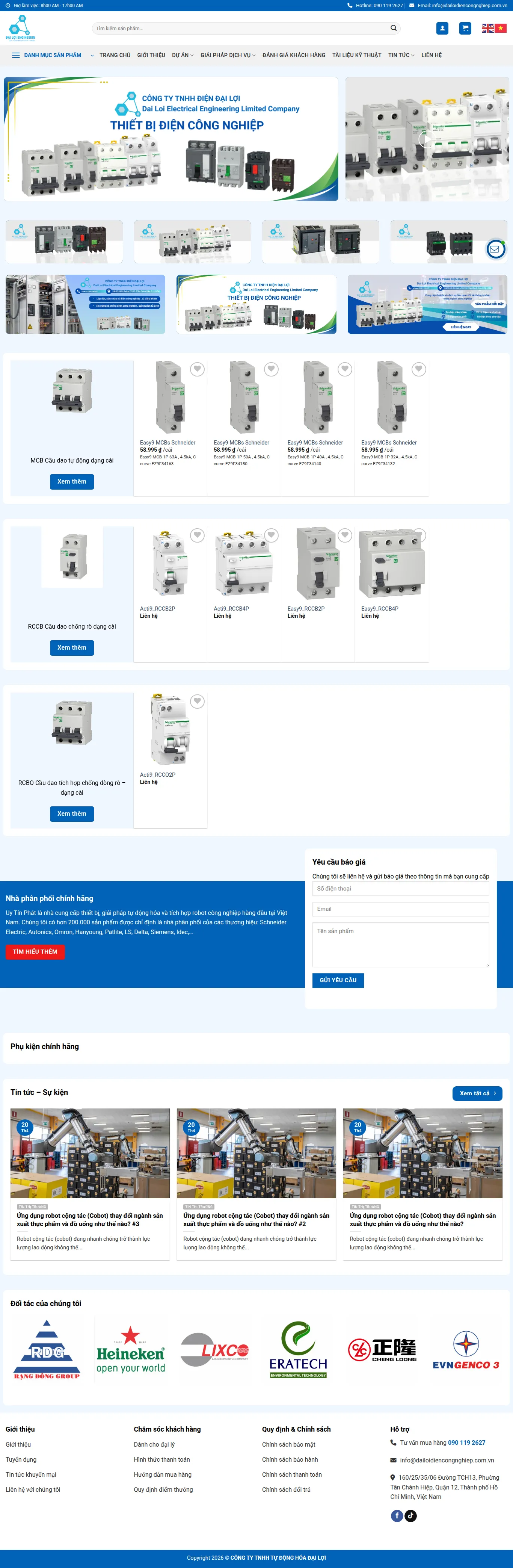Viewport: 513px width, 1568px height.
Task: Open the shopping cart icon
Action: tap(465, 28)
